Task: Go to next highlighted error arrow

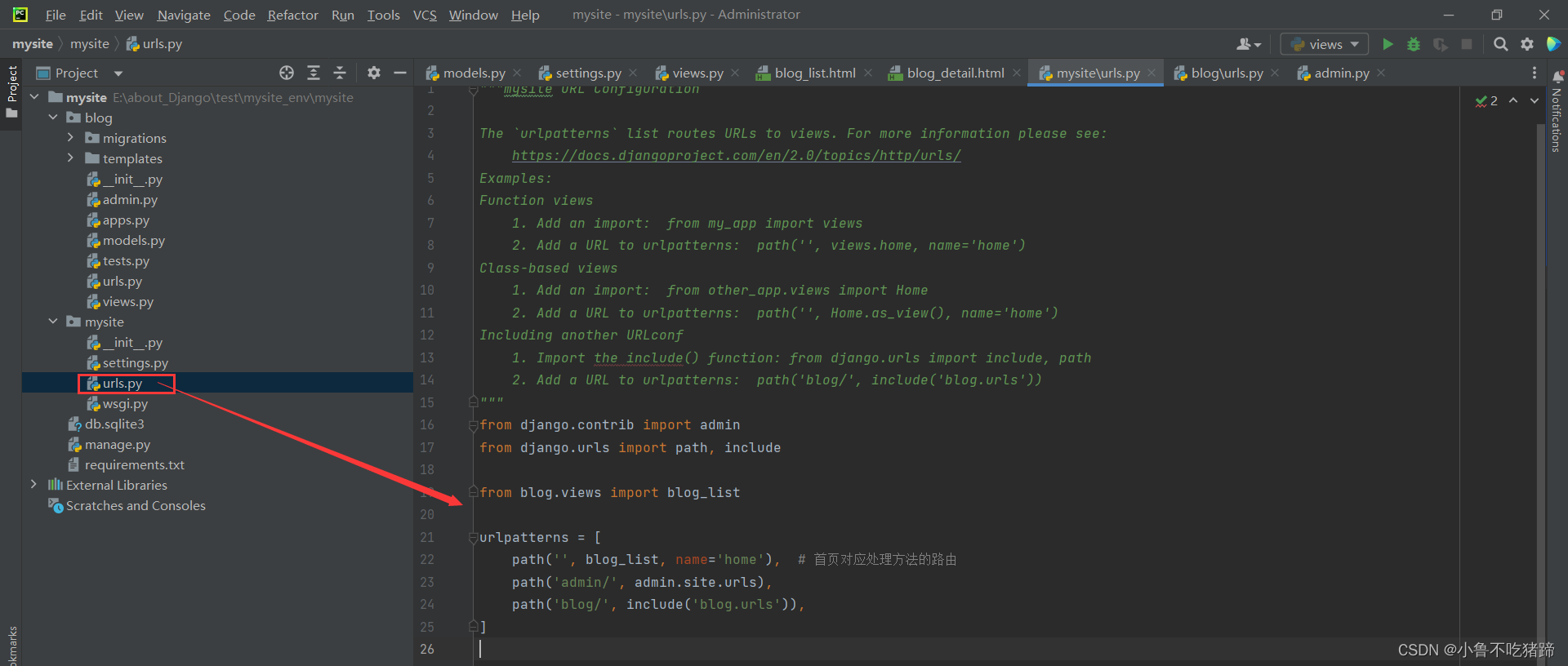Action: [x=1535, y=100]
